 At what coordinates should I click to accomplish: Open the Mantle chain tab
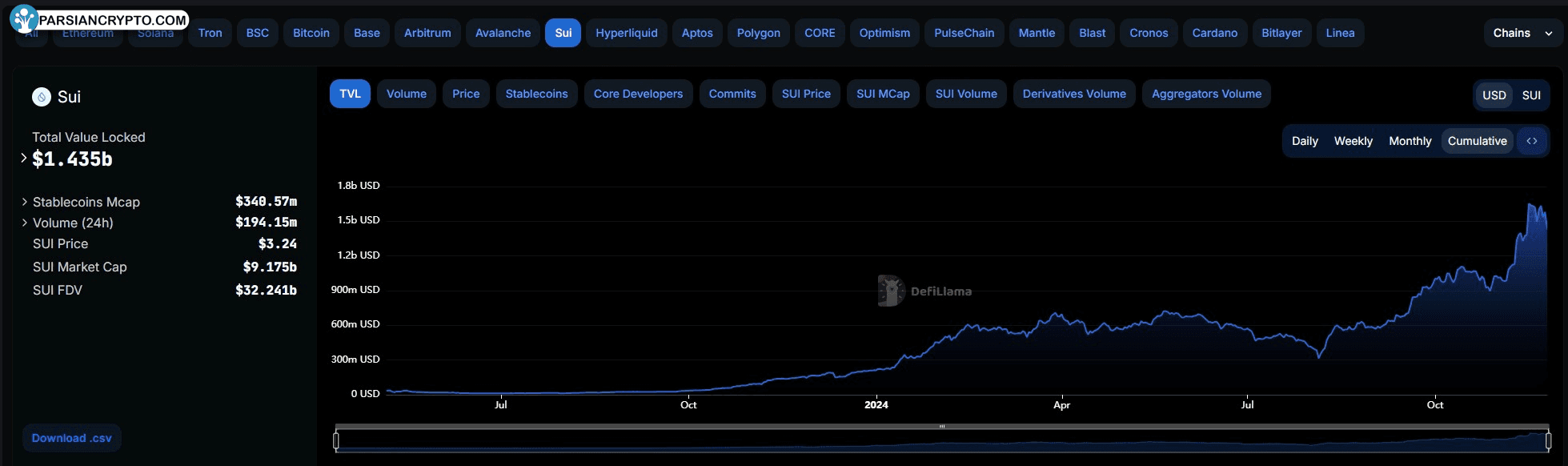coord(1037,33)
